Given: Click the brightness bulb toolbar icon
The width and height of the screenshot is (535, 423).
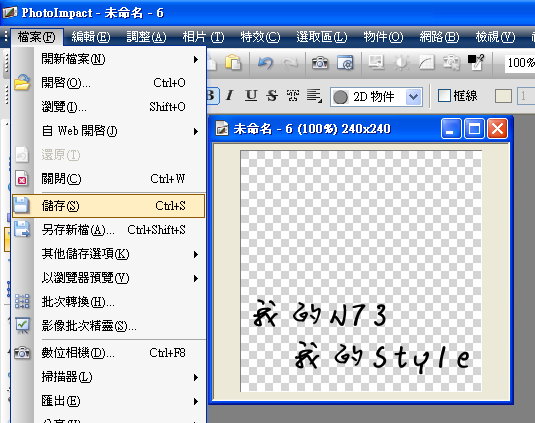Looking at the screenshot, I should click(x=401, y=62).
